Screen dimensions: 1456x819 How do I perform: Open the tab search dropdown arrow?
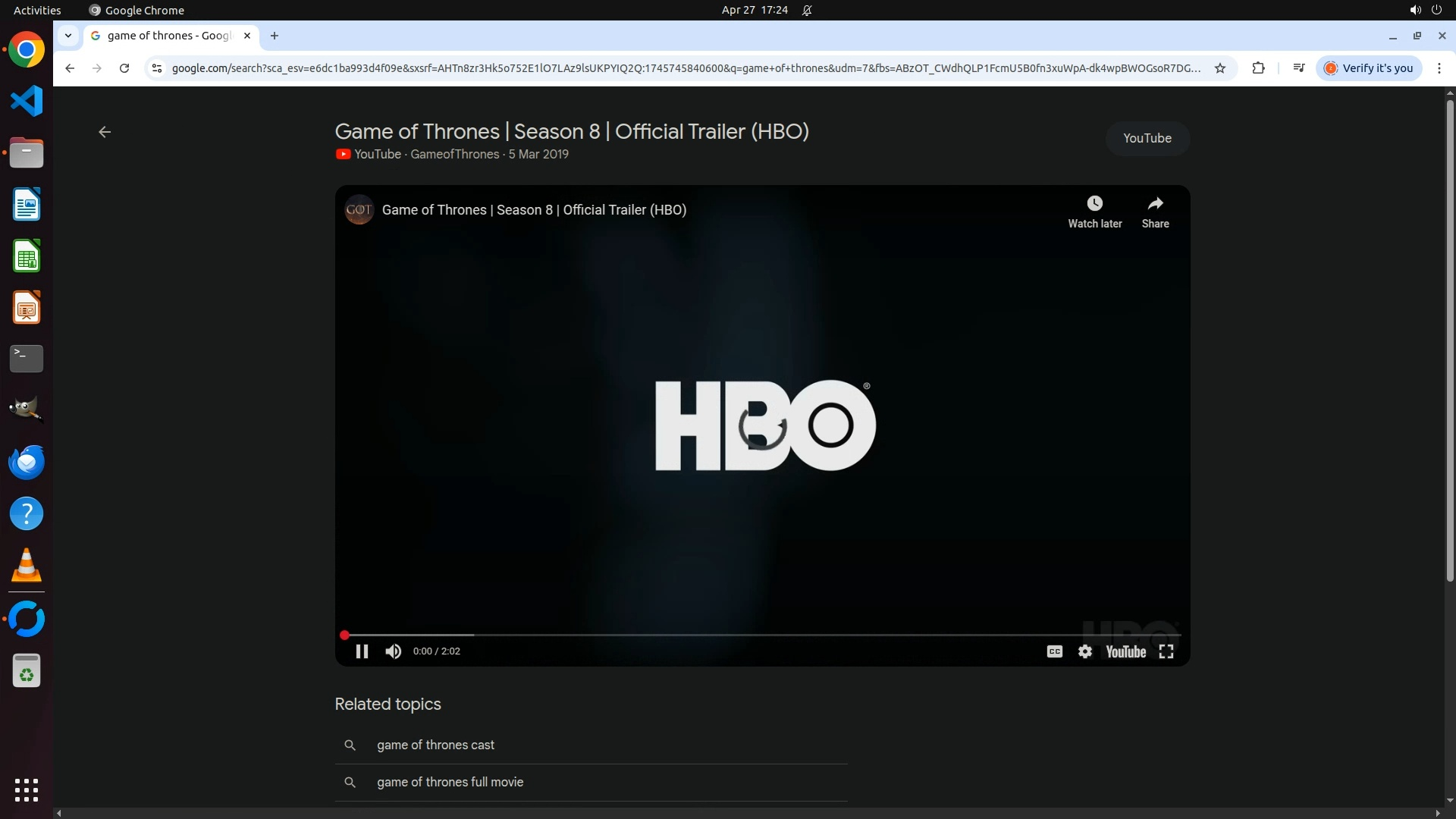[68, 36]
